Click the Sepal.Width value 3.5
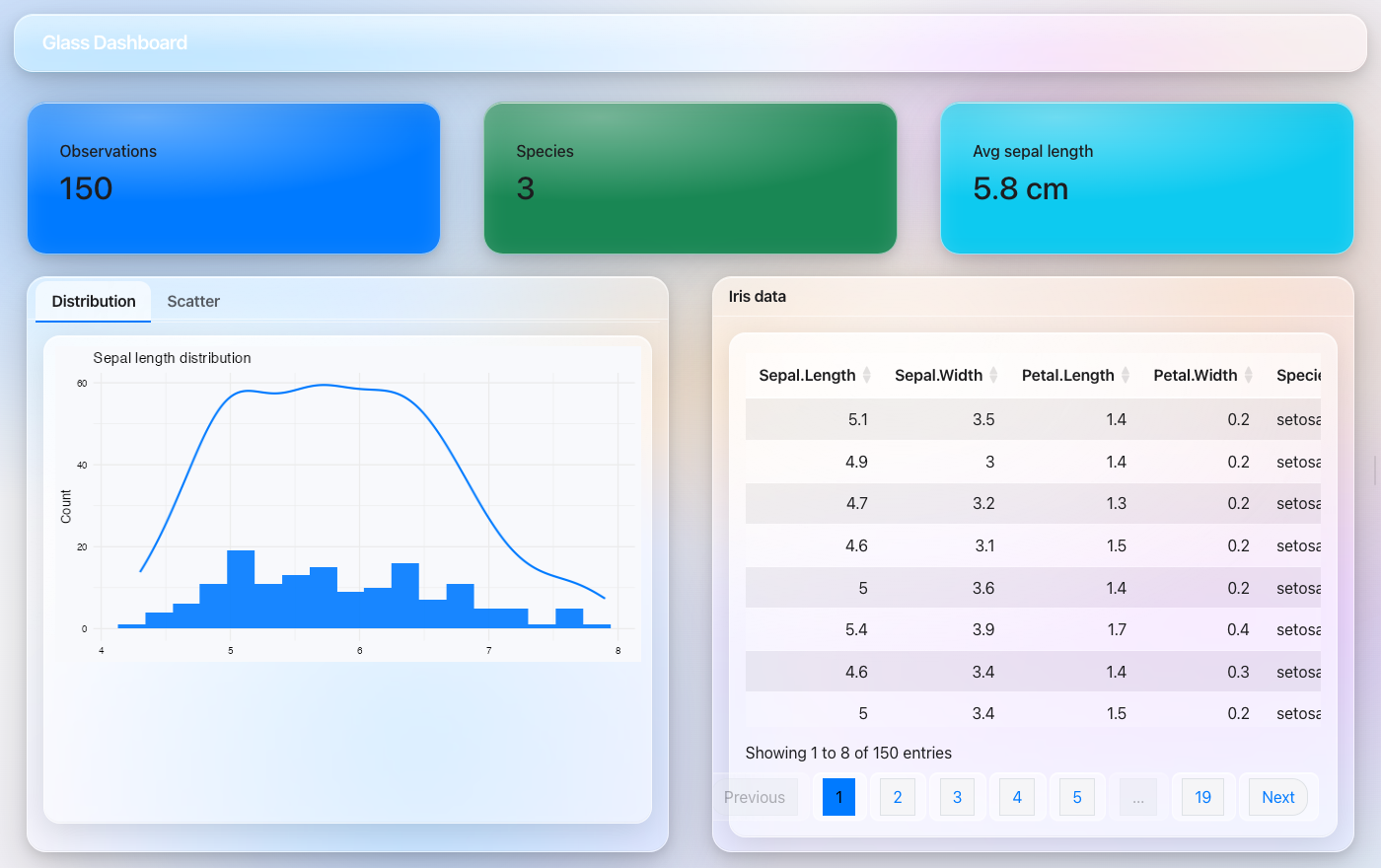Screen dimensions: 1381x868 point(983,419)
